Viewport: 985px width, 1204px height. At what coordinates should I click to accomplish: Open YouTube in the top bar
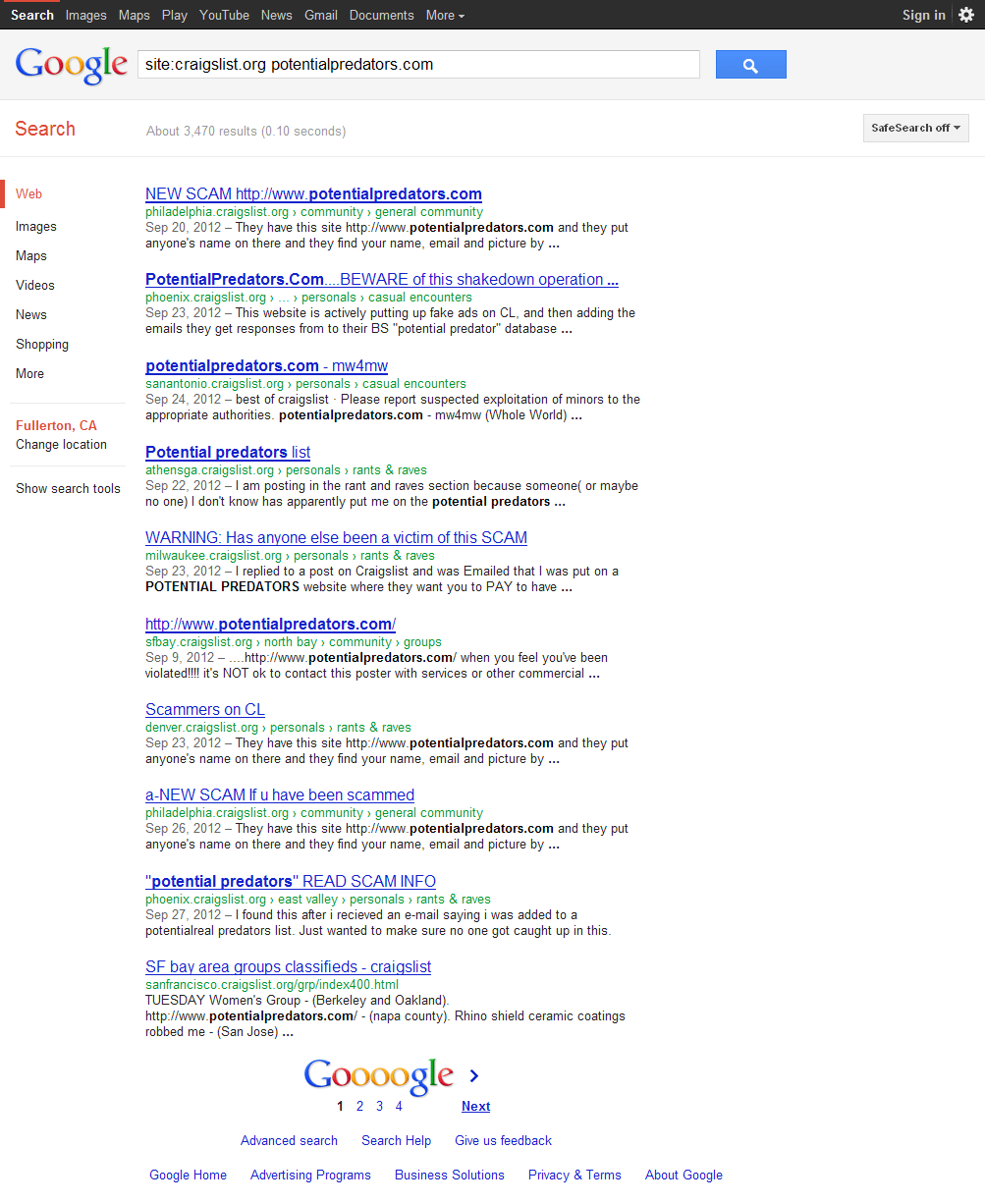[224, 15]
